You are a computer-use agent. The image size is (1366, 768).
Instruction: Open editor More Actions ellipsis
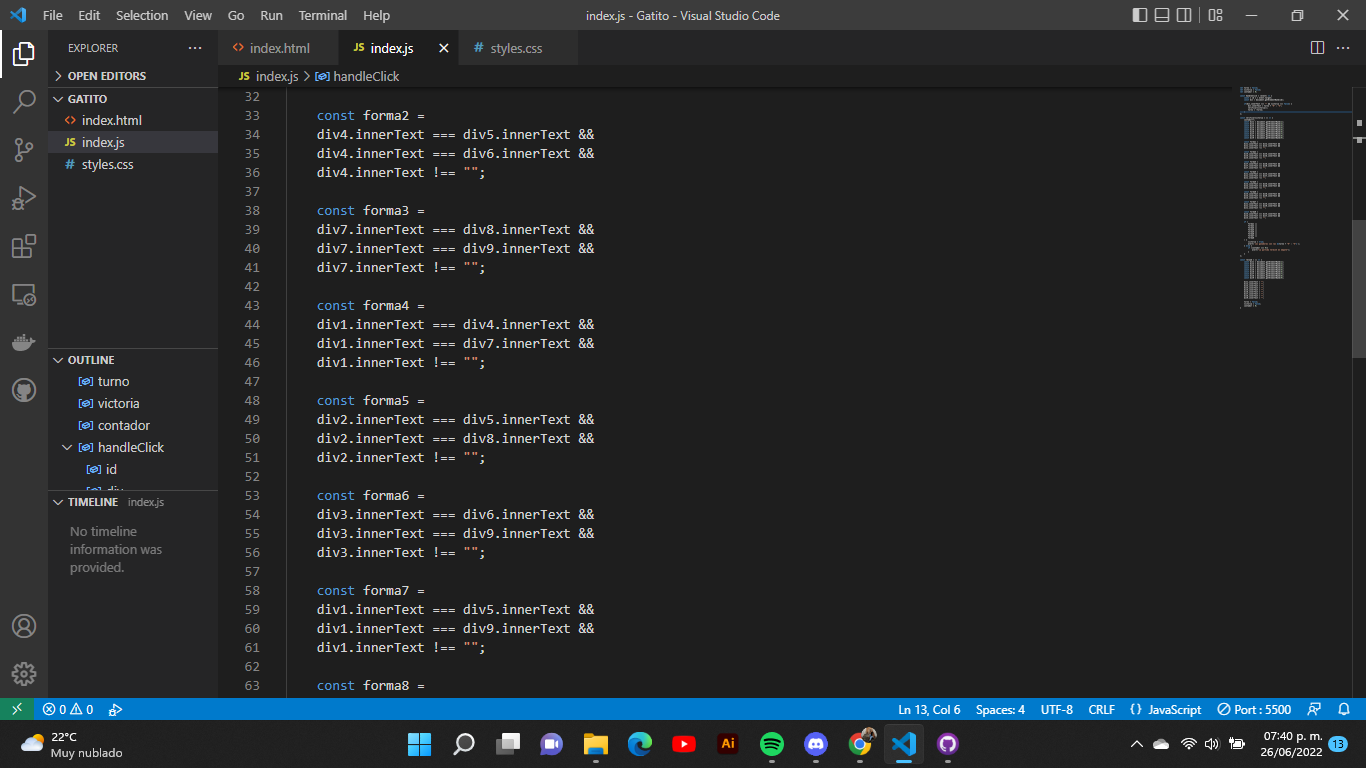(x=1345, y=48)
